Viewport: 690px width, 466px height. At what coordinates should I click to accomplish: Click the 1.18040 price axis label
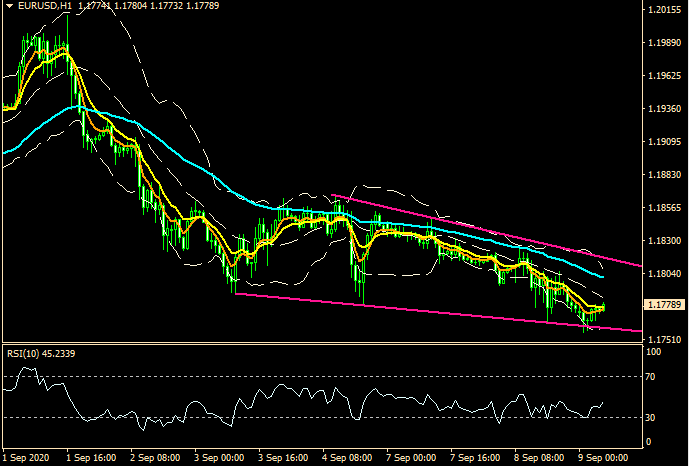(662, 274)
